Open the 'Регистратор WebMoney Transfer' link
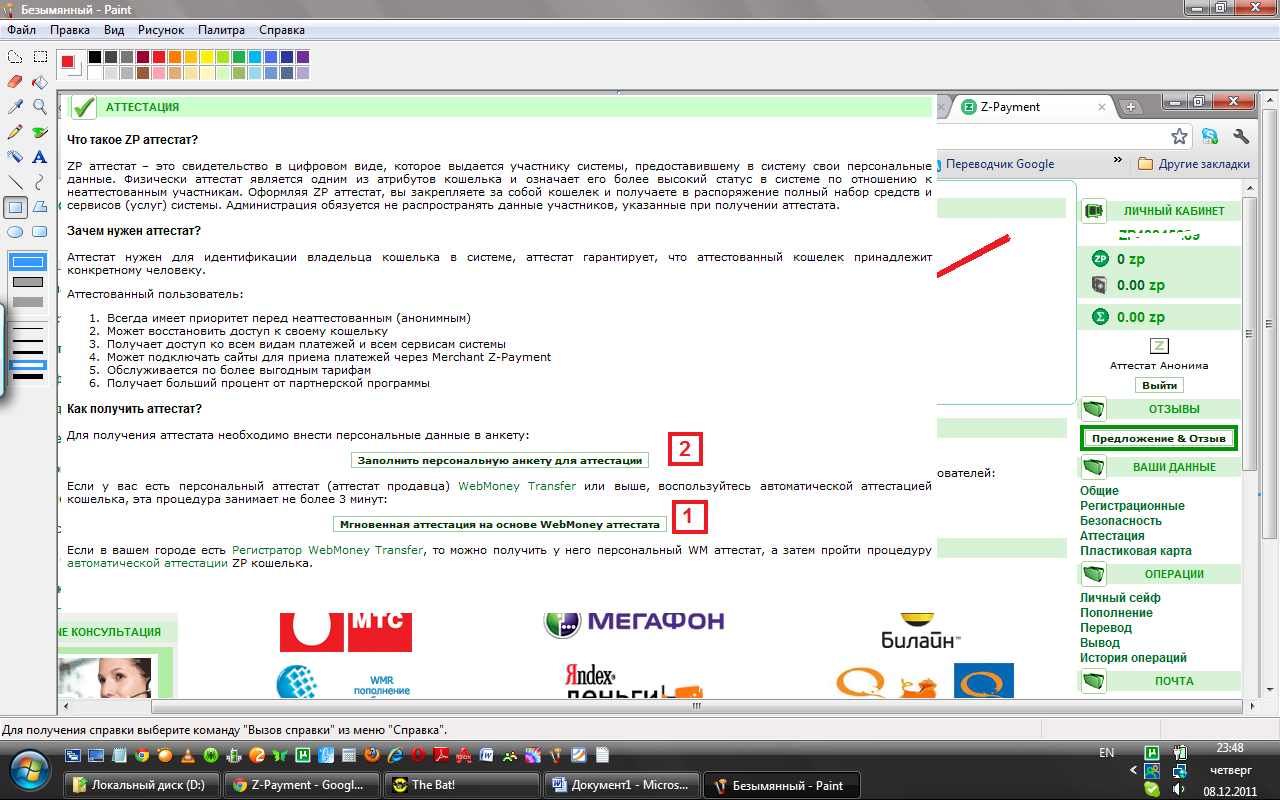 click(x=328, y=550)
